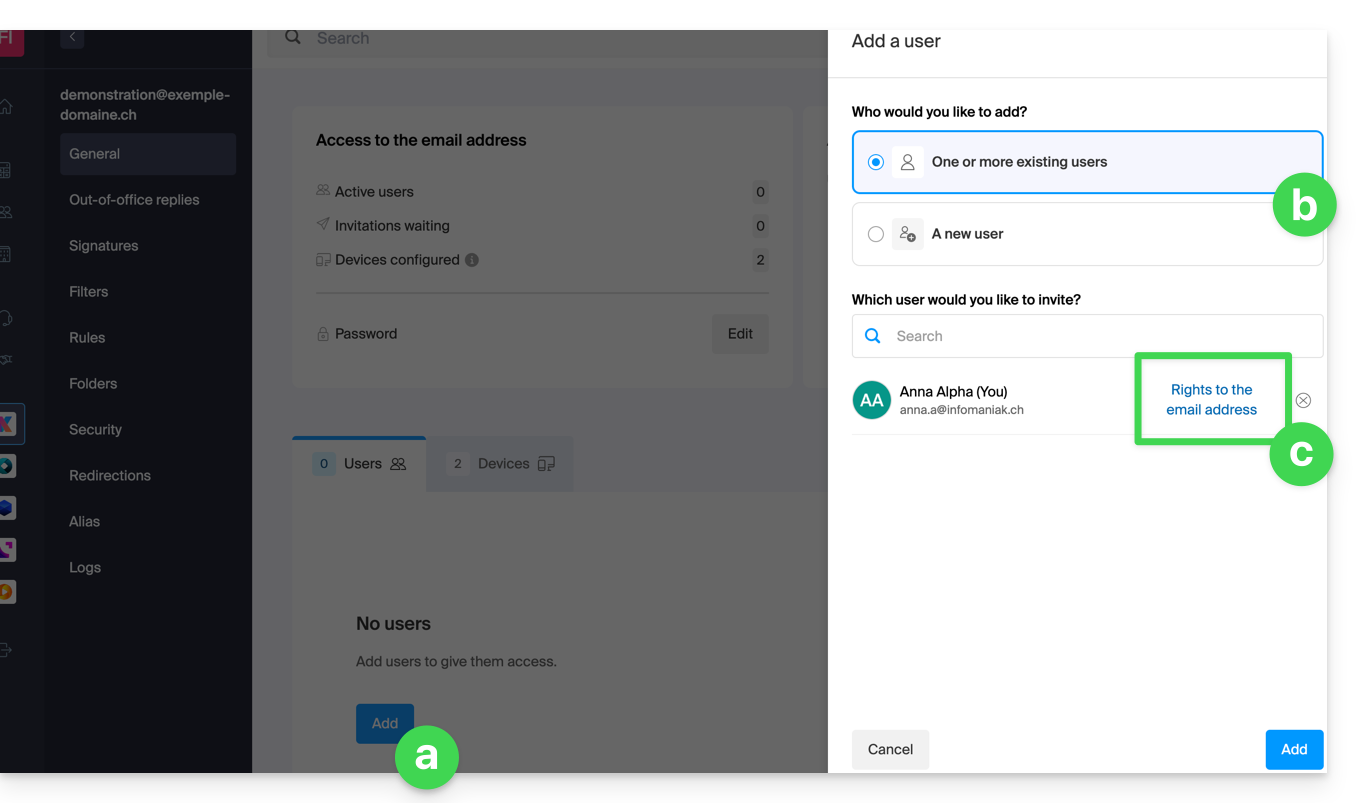The image size is (1357, 803).
Task: Collapse the sidebar with the back chevron
Action: [x=72, y=38]
